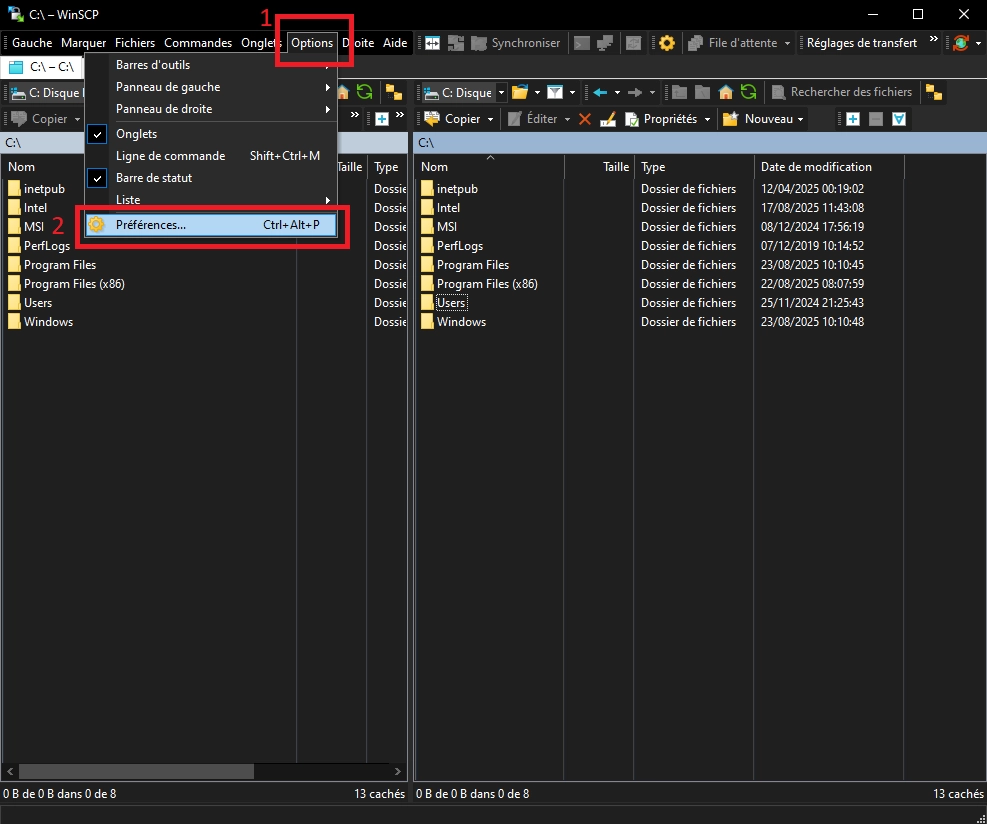This screenshot has width=987, height=824.
Task: Click the right panel blue Back arrow
Action: (x=600, y=93)
